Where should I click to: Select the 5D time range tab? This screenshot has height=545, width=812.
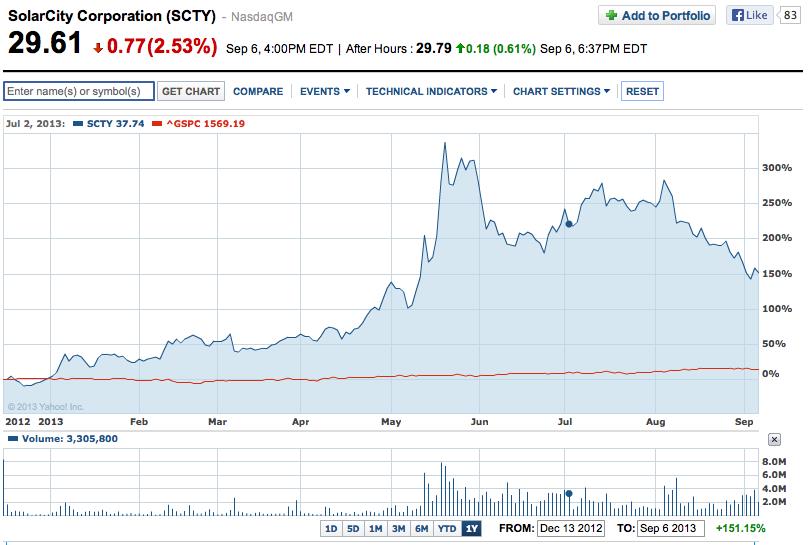[353, 528]
